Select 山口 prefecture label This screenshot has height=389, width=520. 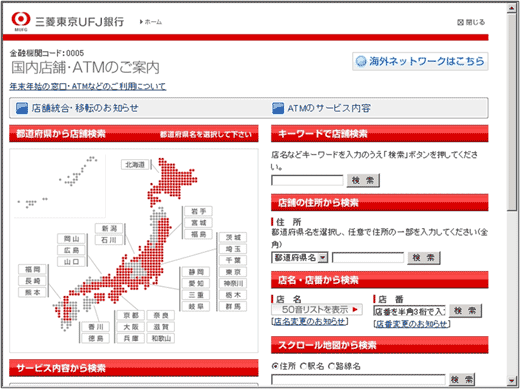click(x=71, y=262)
